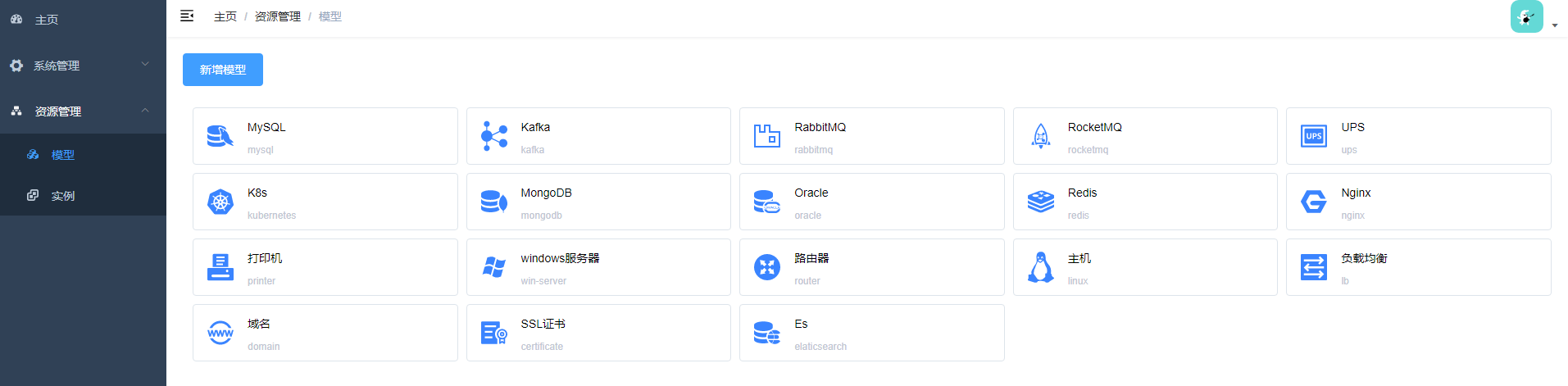The image size is (1568, 386).
Task: Click the certificate icon for SSL证书
Action: click(x=494, y=333)
